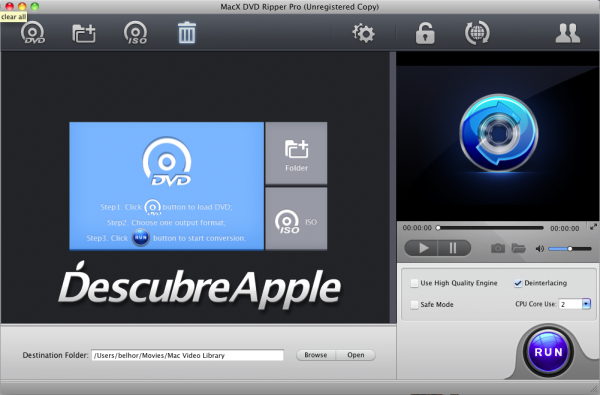The height and width of the screenshot is (395, 600).
Task: Click the playback progress bar
Action: click(491, 228)
